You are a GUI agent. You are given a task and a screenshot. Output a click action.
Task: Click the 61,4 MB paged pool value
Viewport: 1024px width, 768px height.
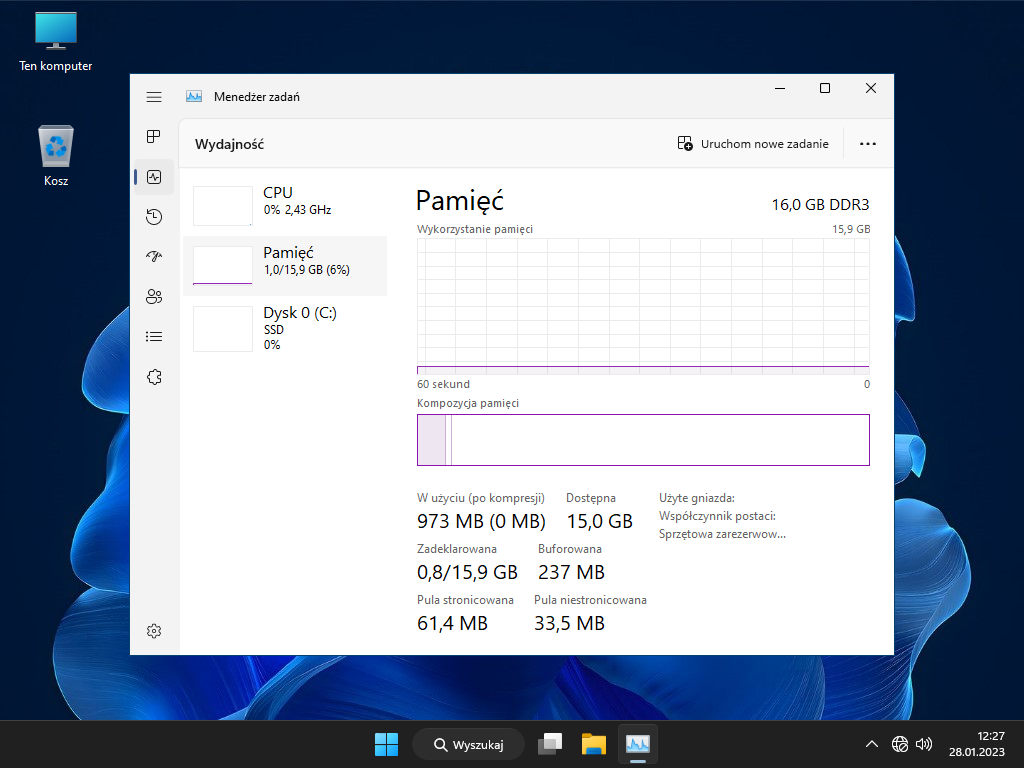pos(453,623)
